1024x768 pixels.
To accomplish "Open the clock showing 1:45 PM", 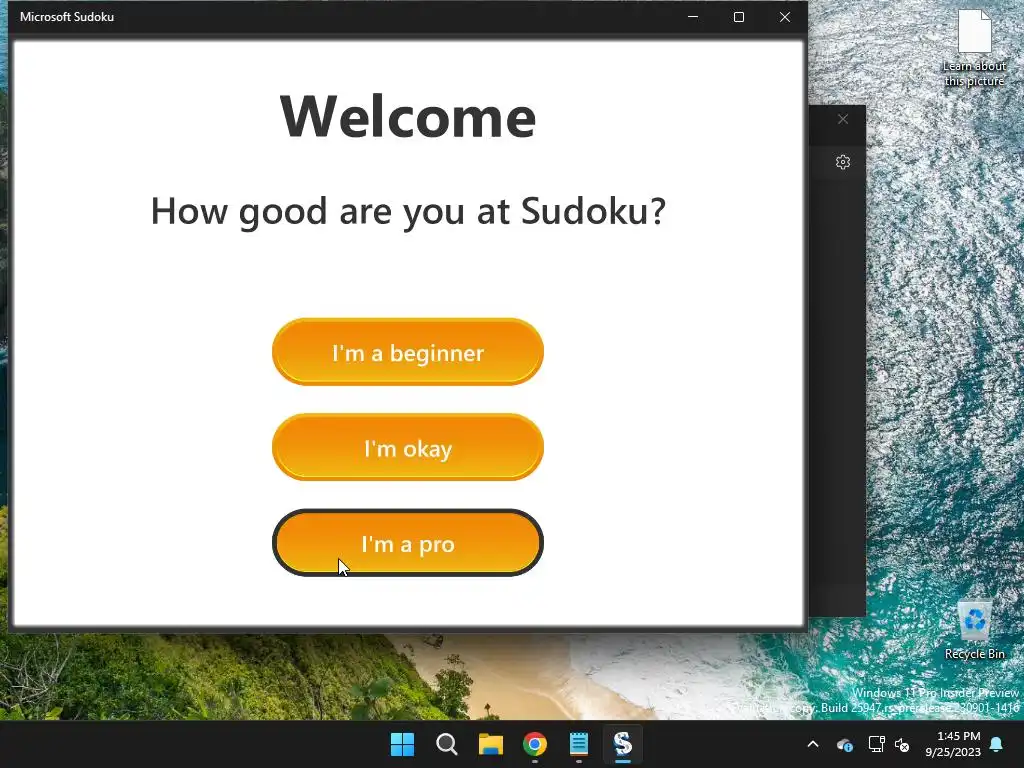I will coord(953,744).
